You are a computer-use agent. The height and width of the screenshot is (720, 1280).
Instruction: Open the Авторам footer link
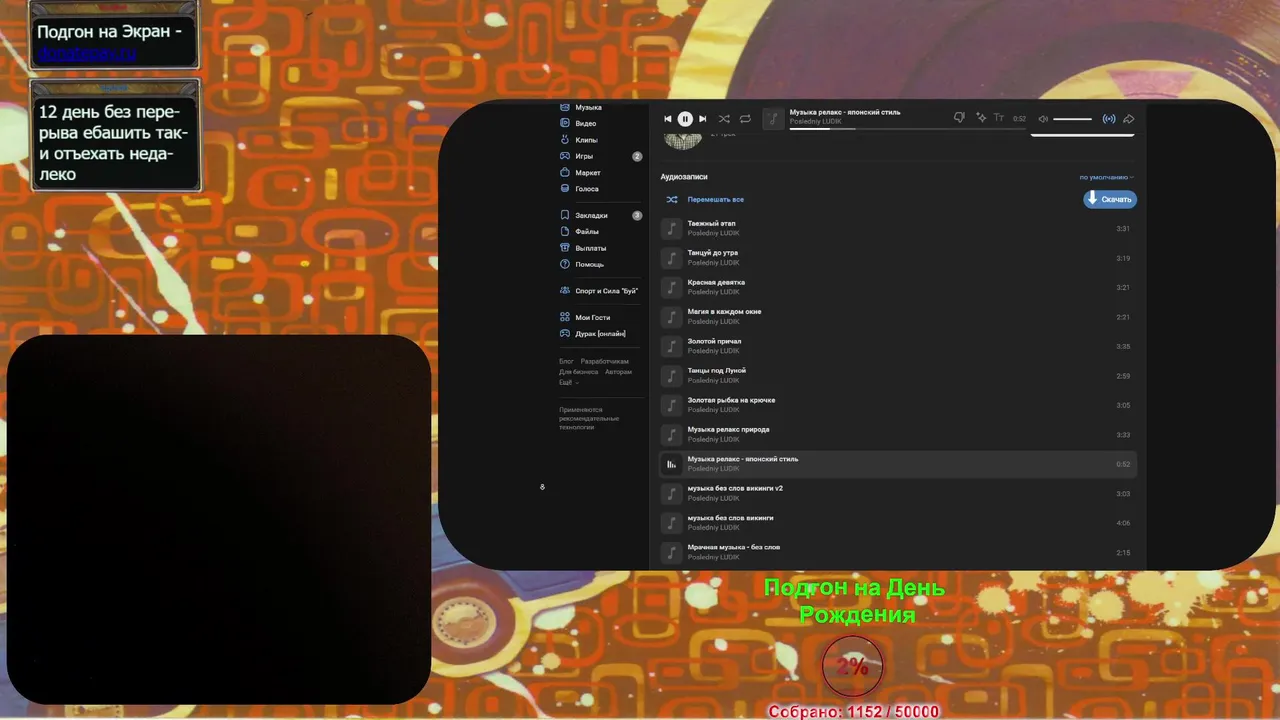point(618,372)
